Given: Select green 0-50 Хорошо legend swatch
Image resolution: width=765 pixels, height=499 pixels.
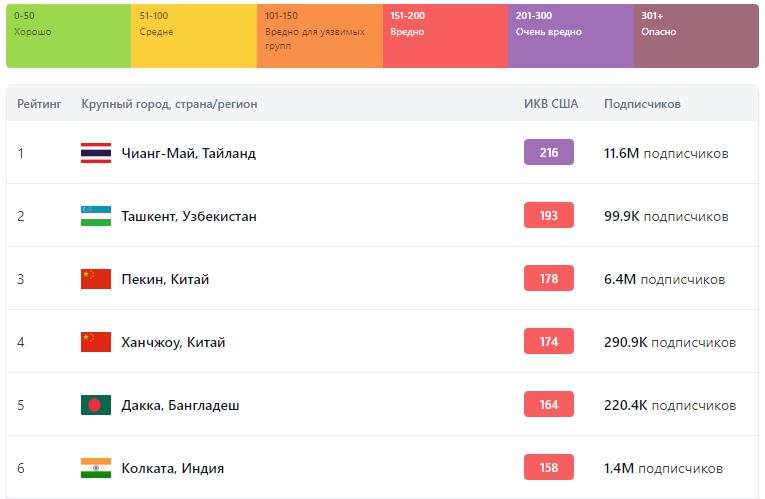Looking at the screenshot, I should point(68,36).
